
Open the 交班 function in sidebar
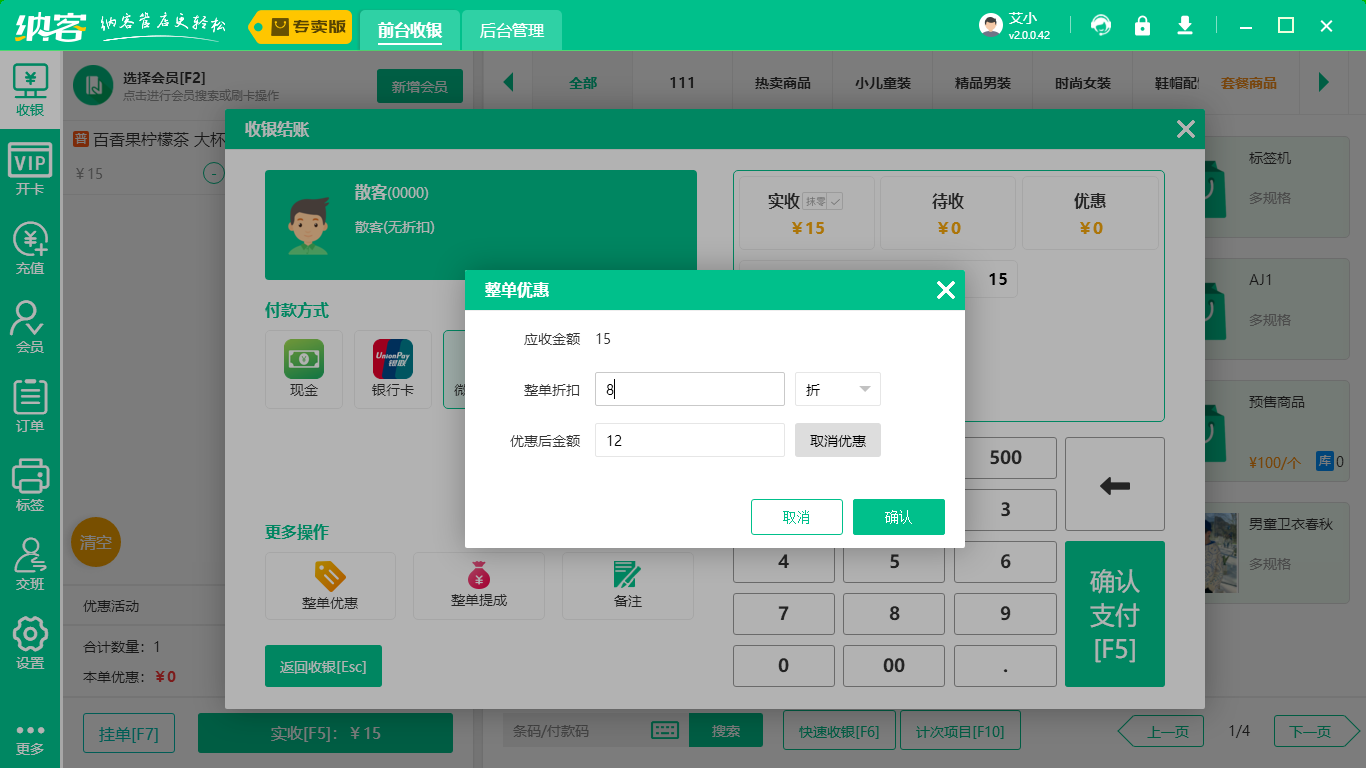coord(30,565)
